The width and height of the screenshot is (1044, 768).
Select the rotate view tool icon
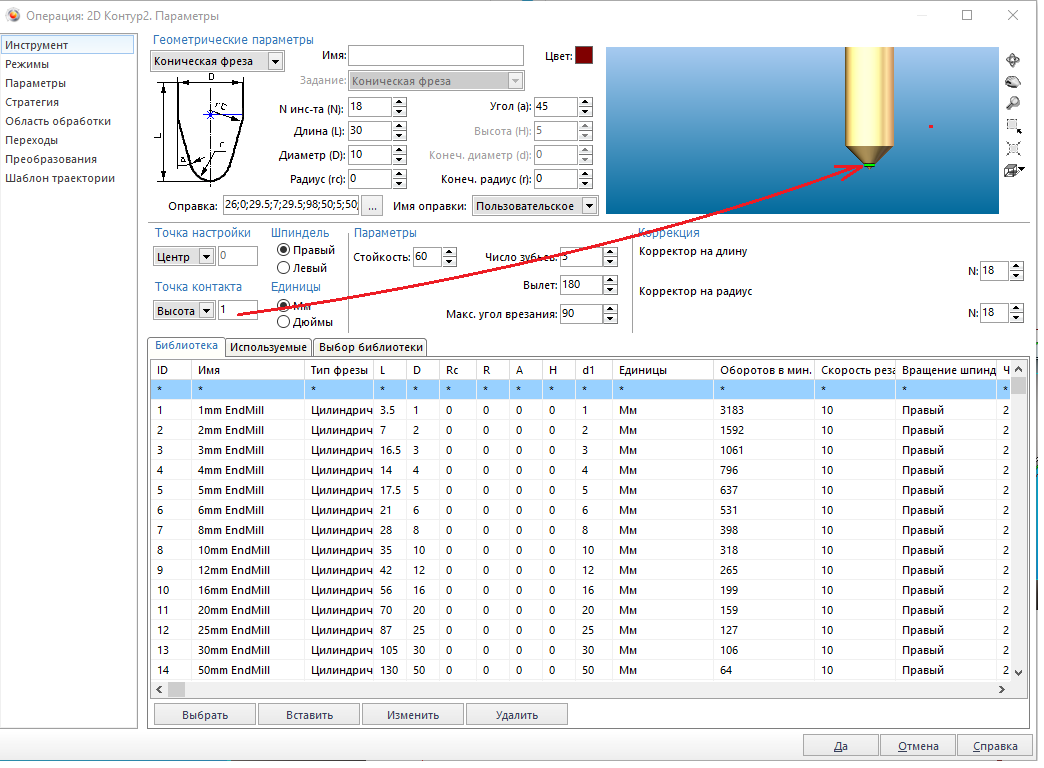tap(1013, 60)
